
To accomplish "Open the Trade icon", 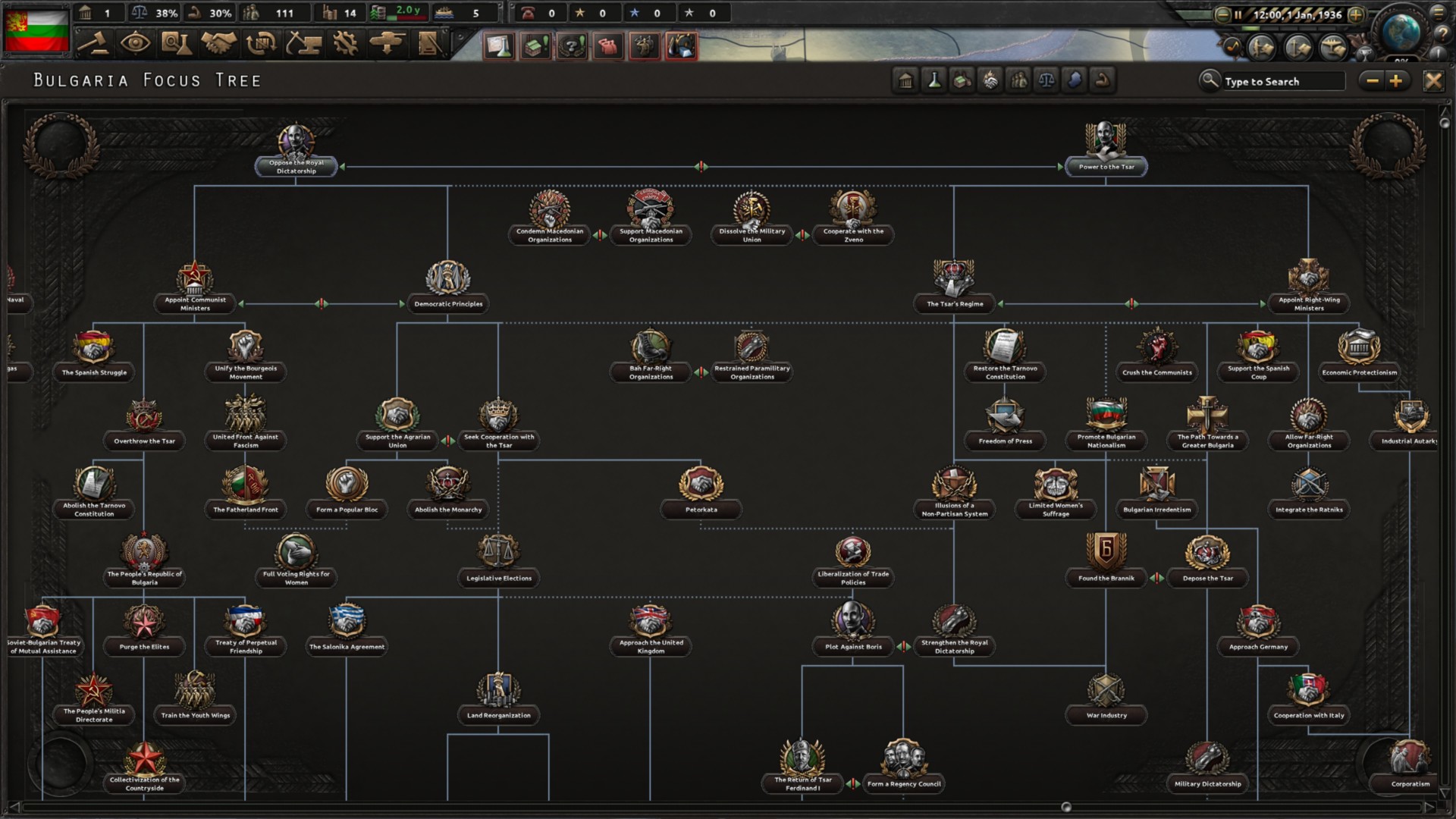I will (261, 44).
